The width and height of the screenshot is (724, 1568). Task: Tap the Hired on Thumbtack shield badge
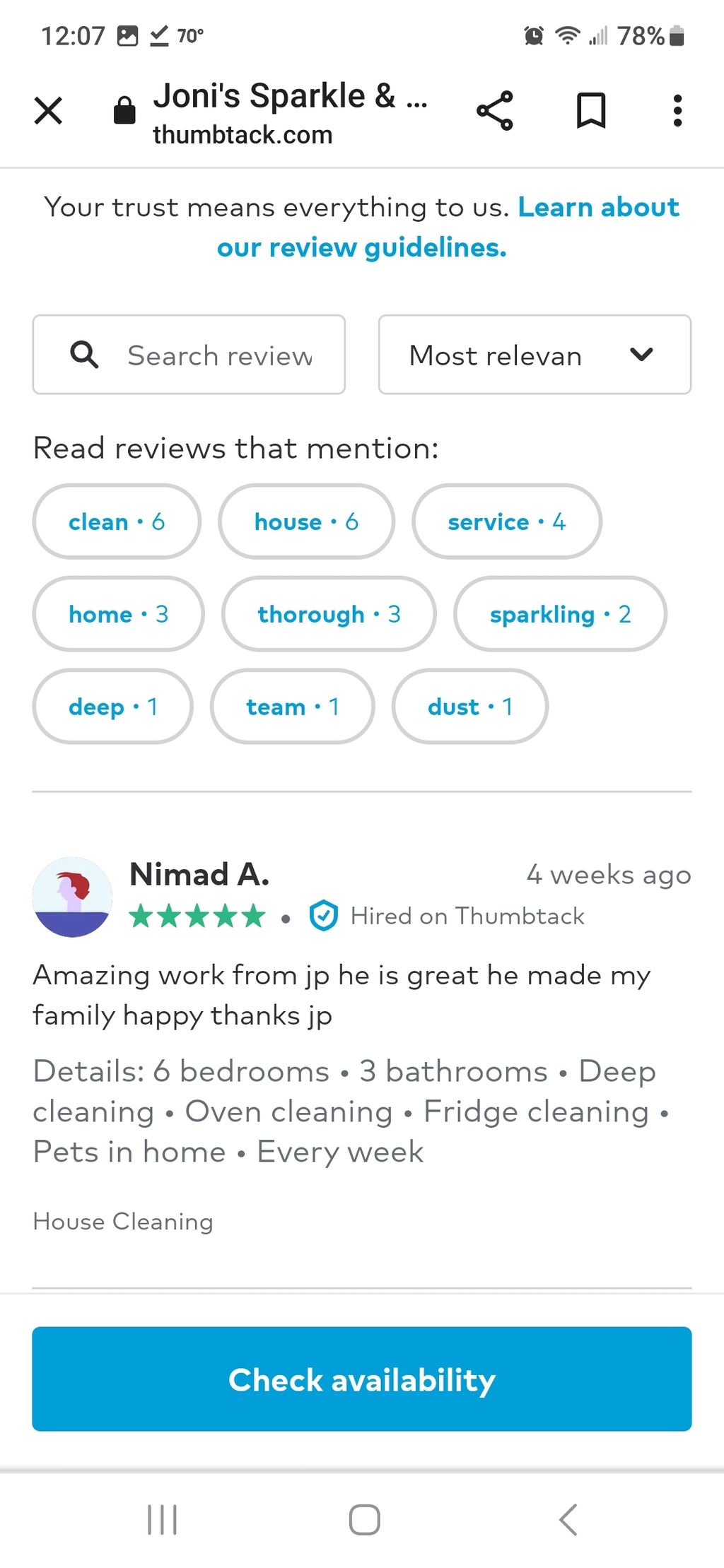pyautogui.click(x=324, y=916)
